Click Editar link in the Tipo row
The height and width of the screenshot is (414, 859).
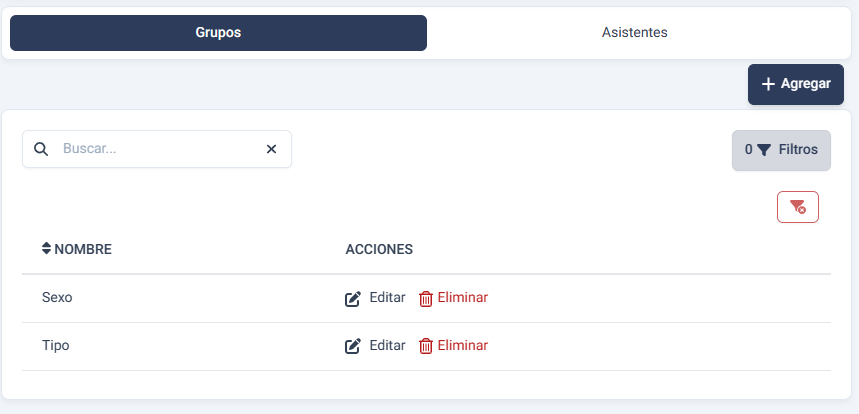(x=387, y=346)
